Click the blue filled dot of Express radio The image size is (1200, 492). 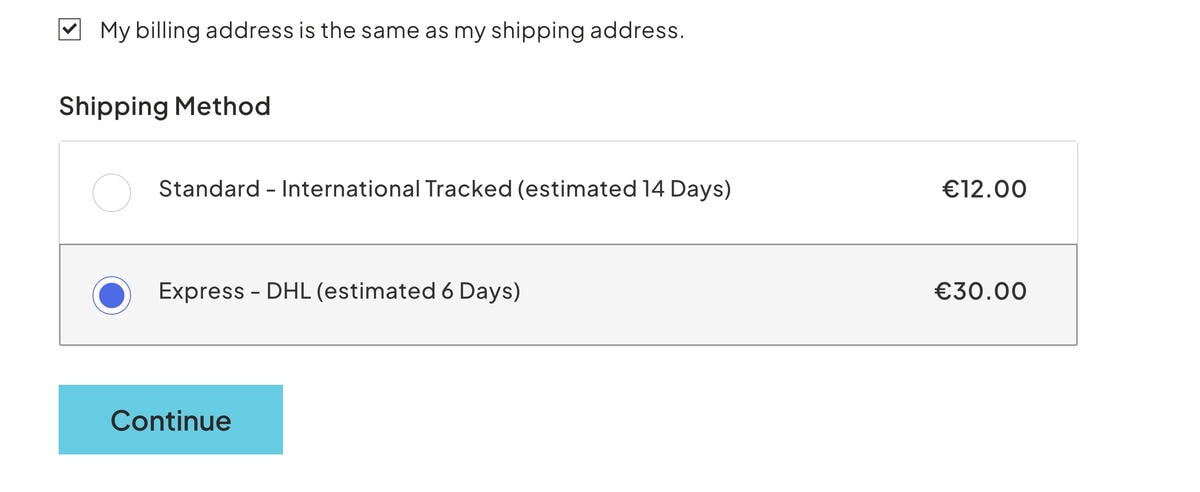111,295
